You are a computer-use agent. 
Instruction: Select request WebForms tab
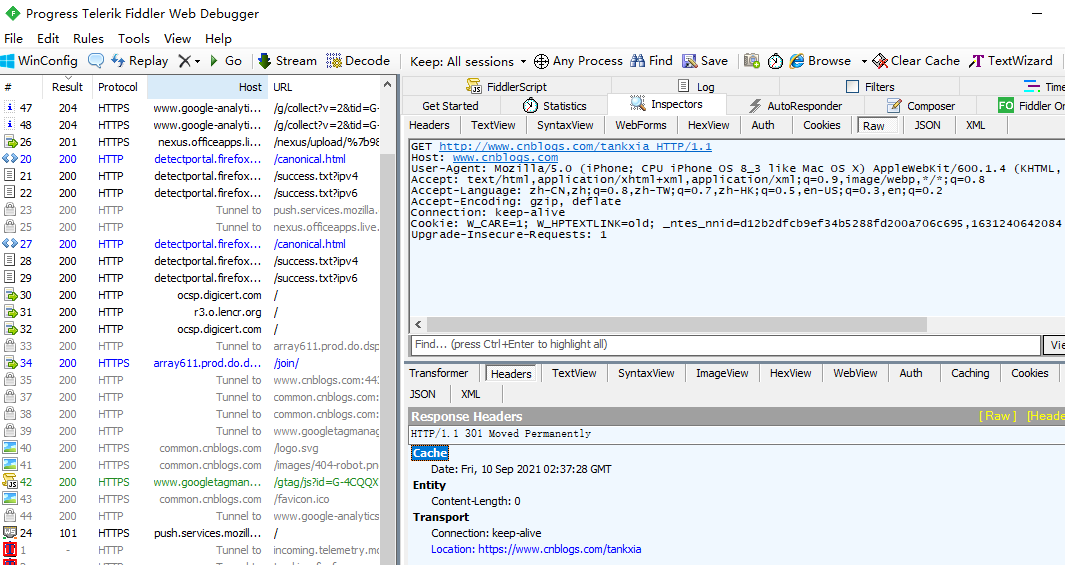[640, 125]
